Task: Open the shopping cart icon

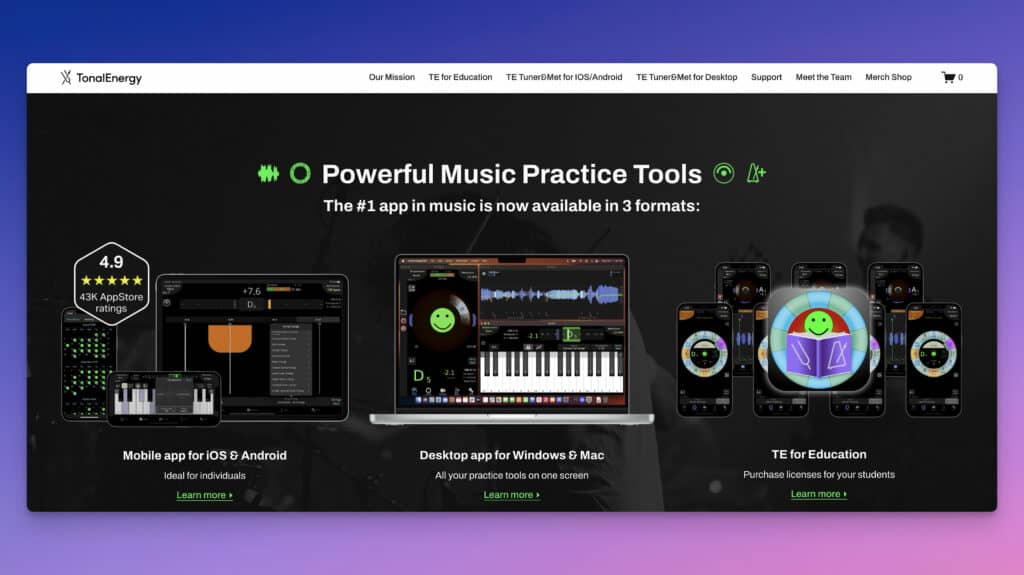Action: click(x=948, y=77)
